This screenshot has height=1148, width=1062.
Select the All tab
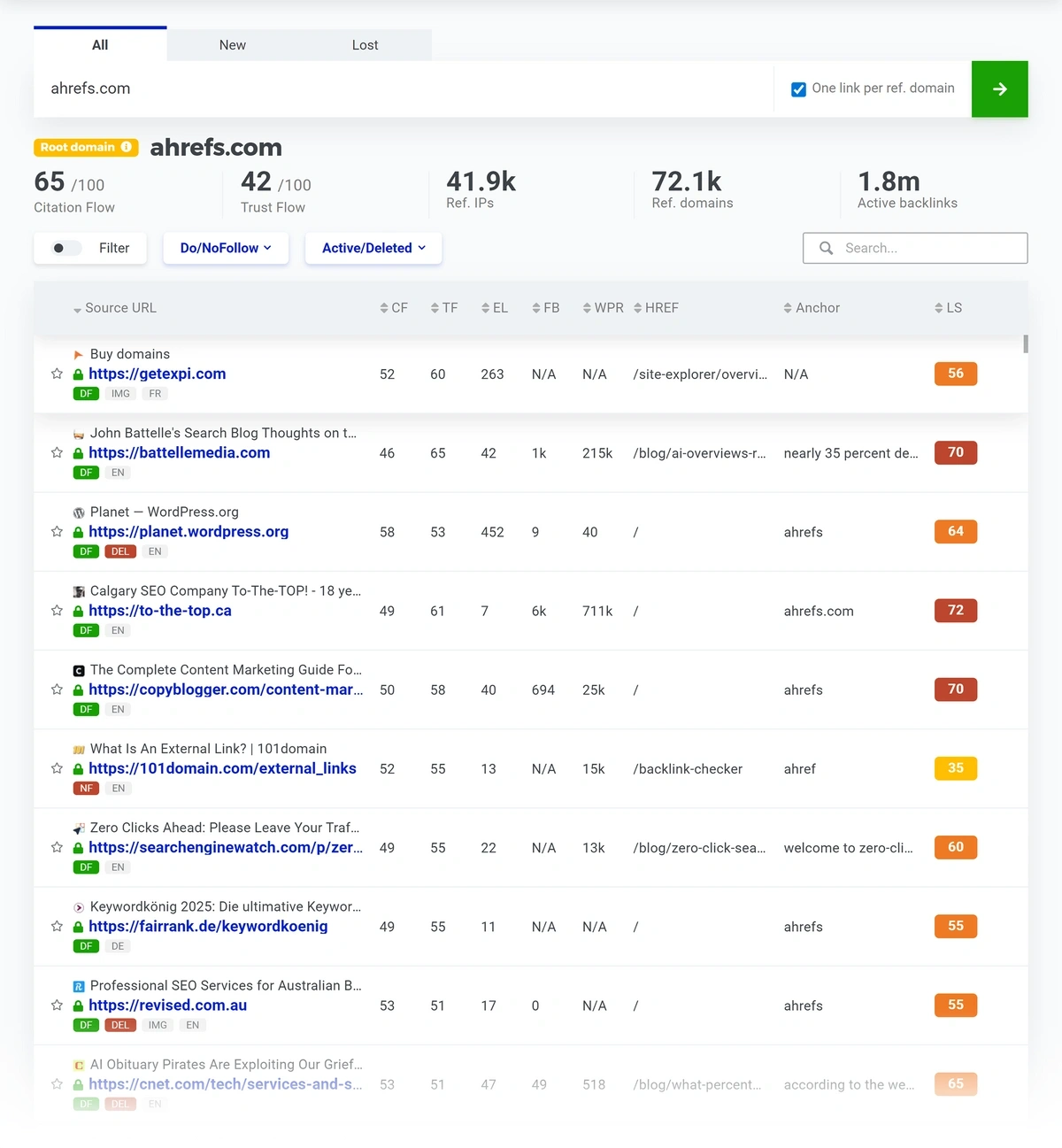(x=100, y=44)
